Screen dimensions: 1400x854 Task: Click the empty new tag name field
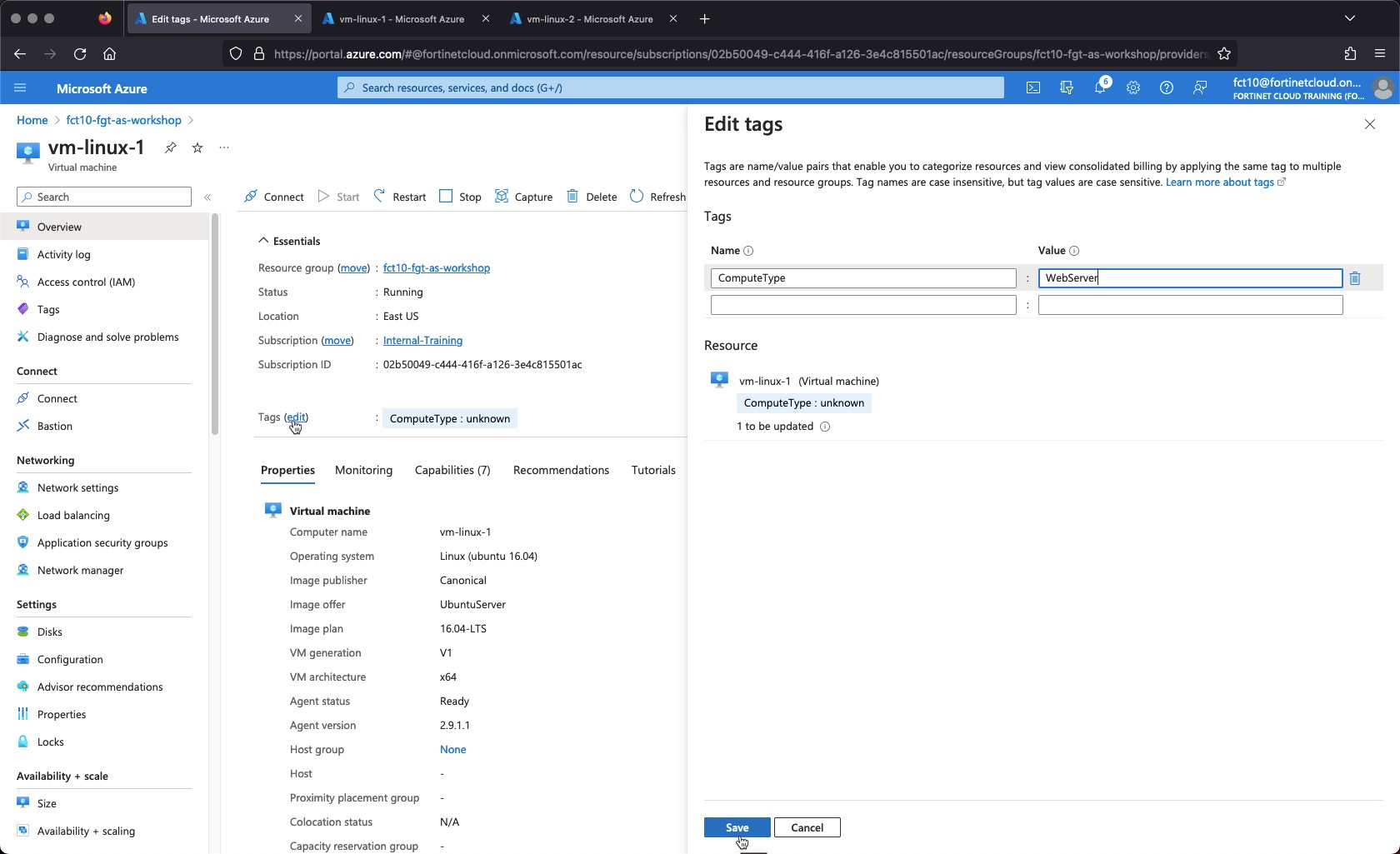coord(863,306)
